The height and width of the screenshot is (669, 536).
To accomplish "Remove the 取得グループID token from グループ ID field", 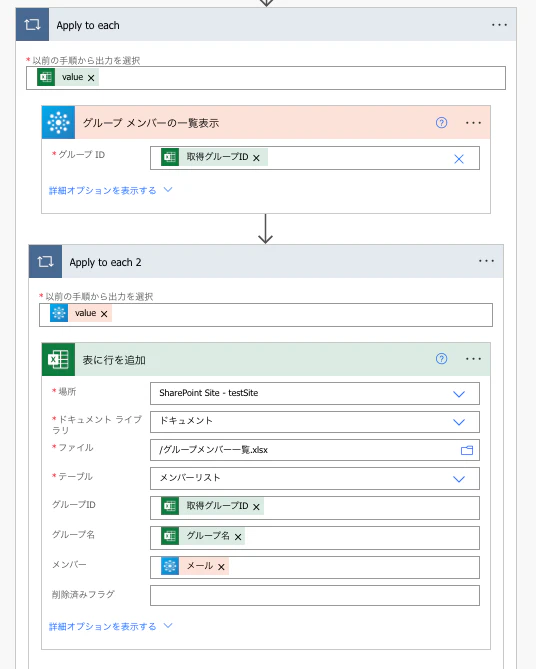I will point(256,158).
